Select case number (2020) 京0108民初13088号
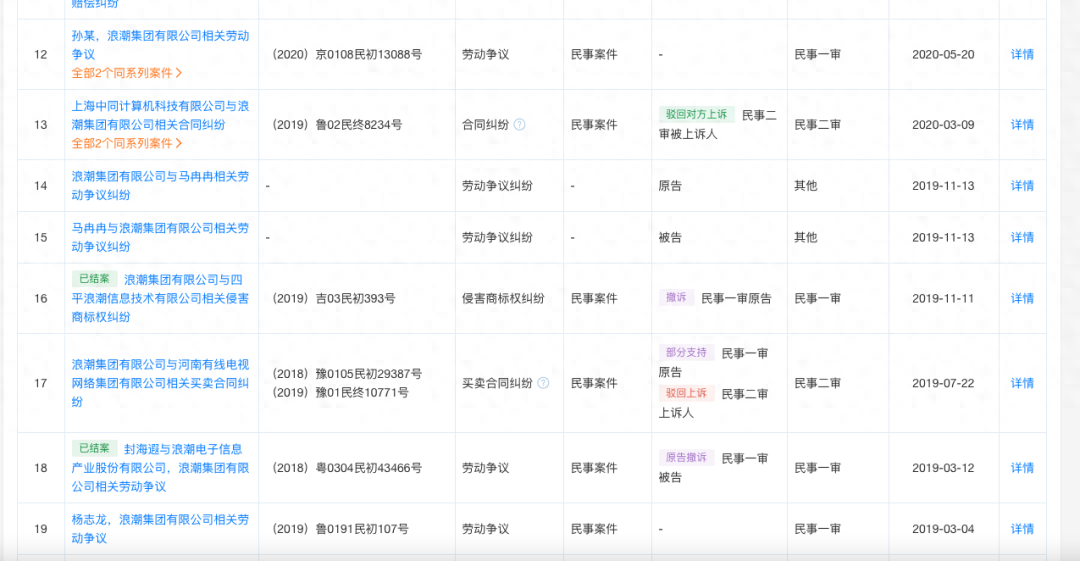Image resolution: width=1080 pixels, height=561 pixels. [347, 54]
